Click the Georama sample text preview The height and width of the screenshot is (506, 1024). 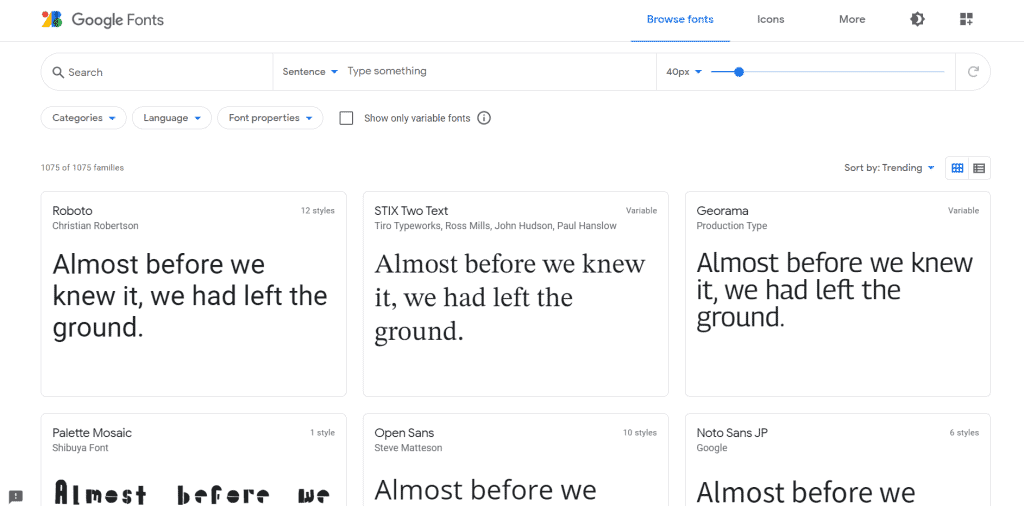[835, 291]
